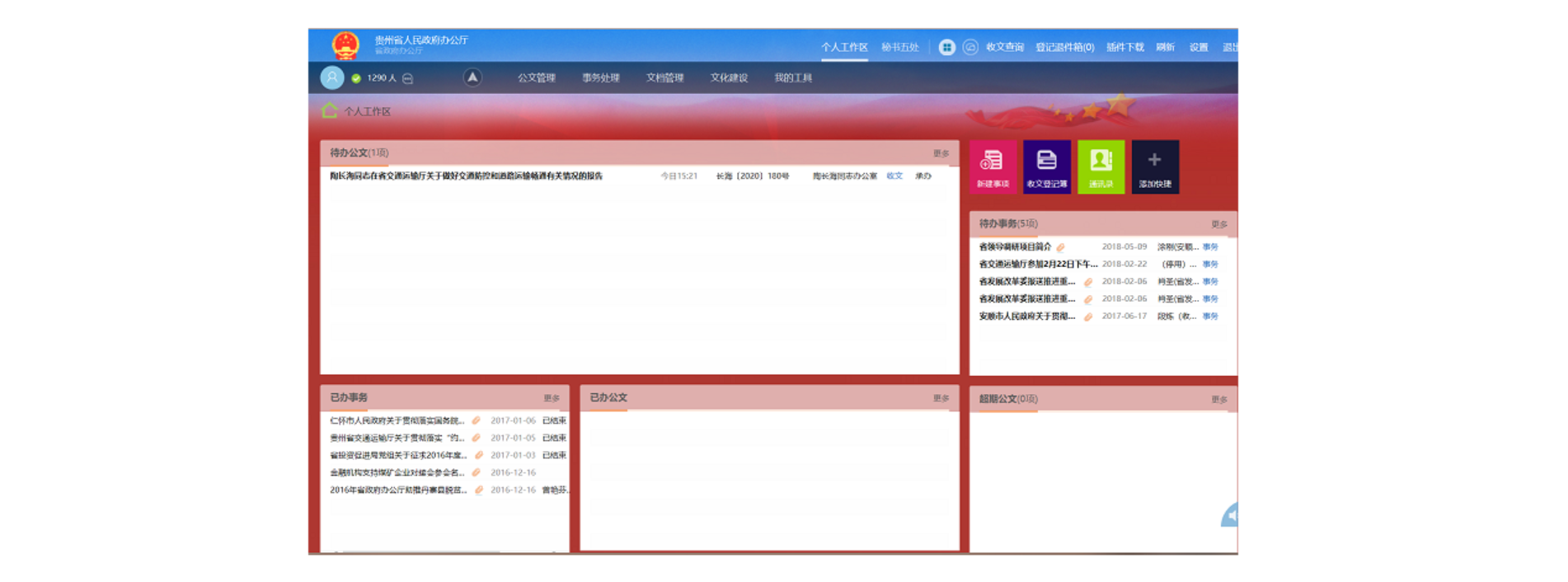Expand the 公文管理 menu
Screen dimensions: 1568x582
(x=536, y=78)
